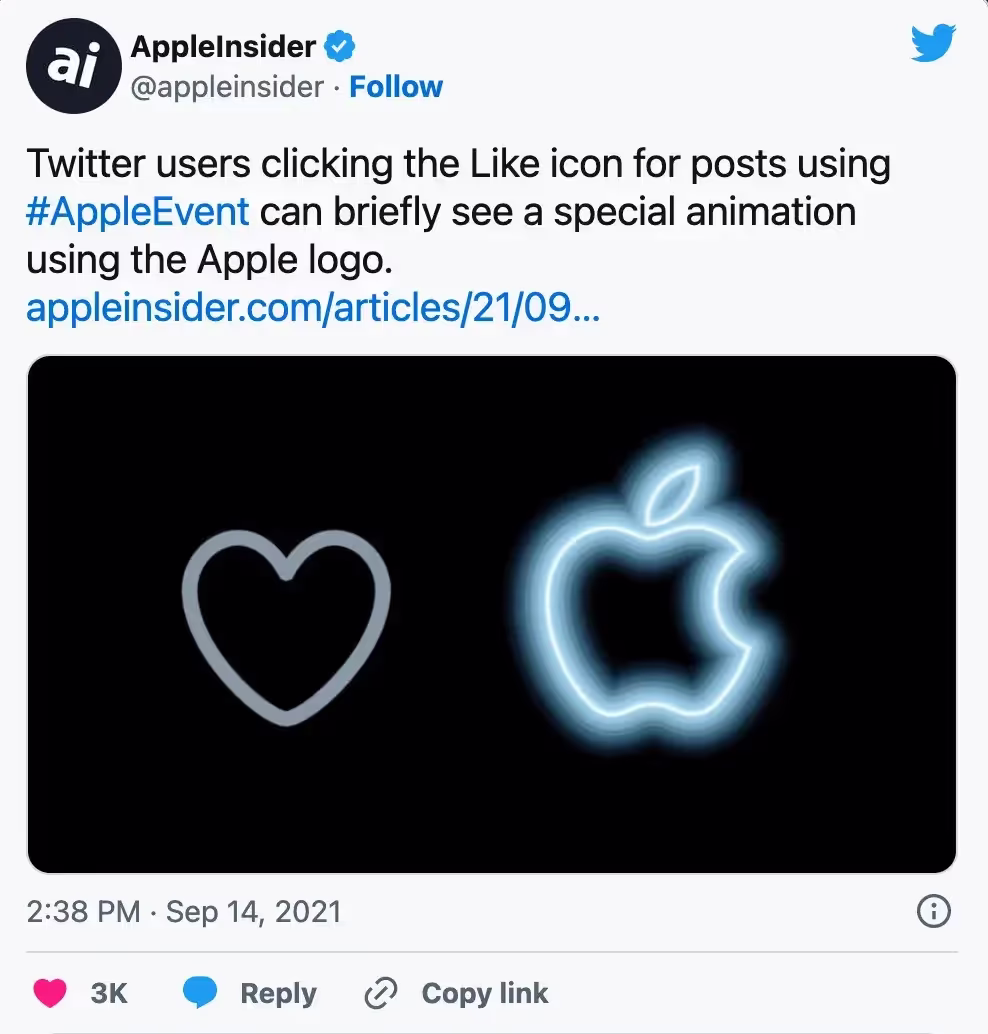Viewport: 988px width, 1034px height.
Task: Open the #AppleEvent hashtag
Action: (x=137, y=212)
